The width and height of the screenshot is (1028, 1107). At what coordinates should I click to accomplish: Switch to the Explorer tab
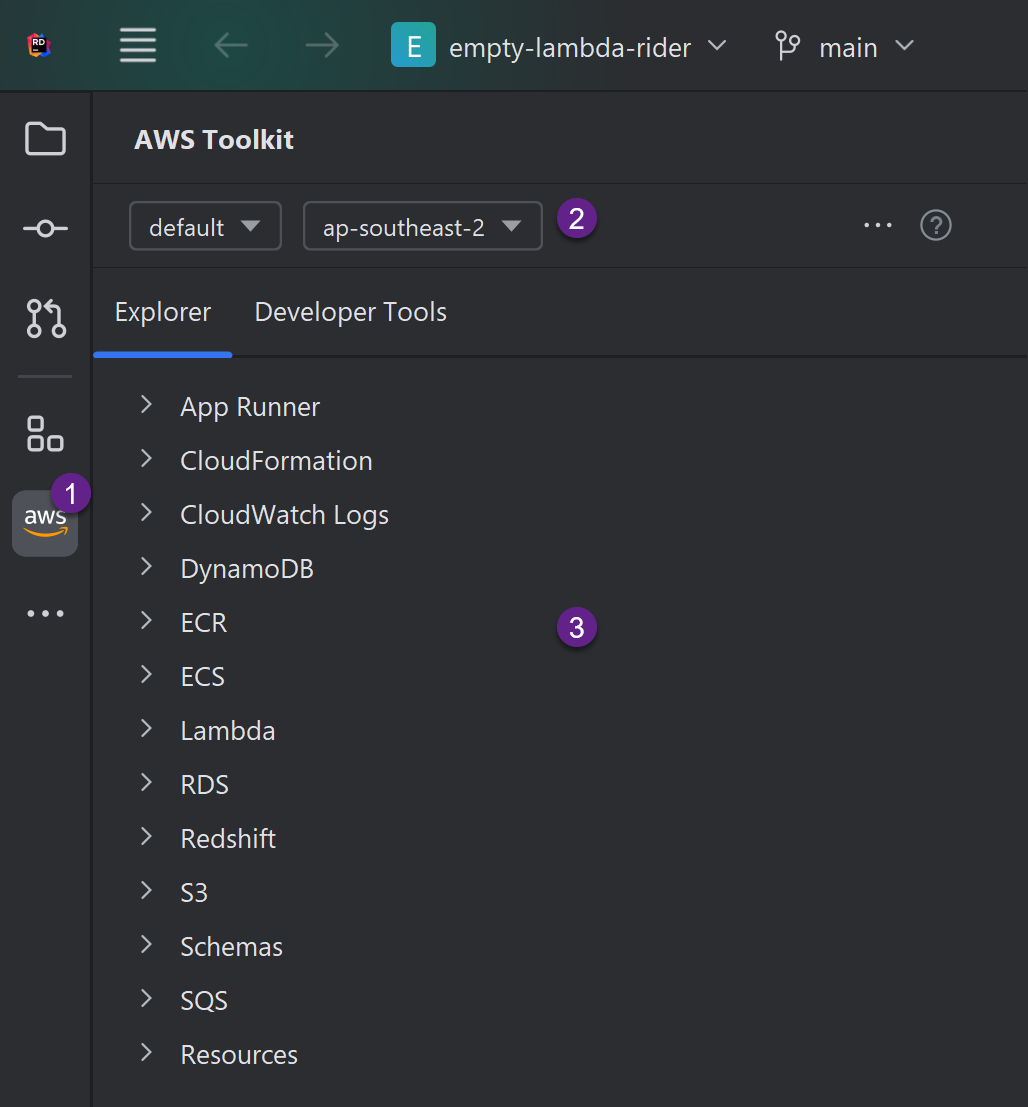[x=163, y=312]
